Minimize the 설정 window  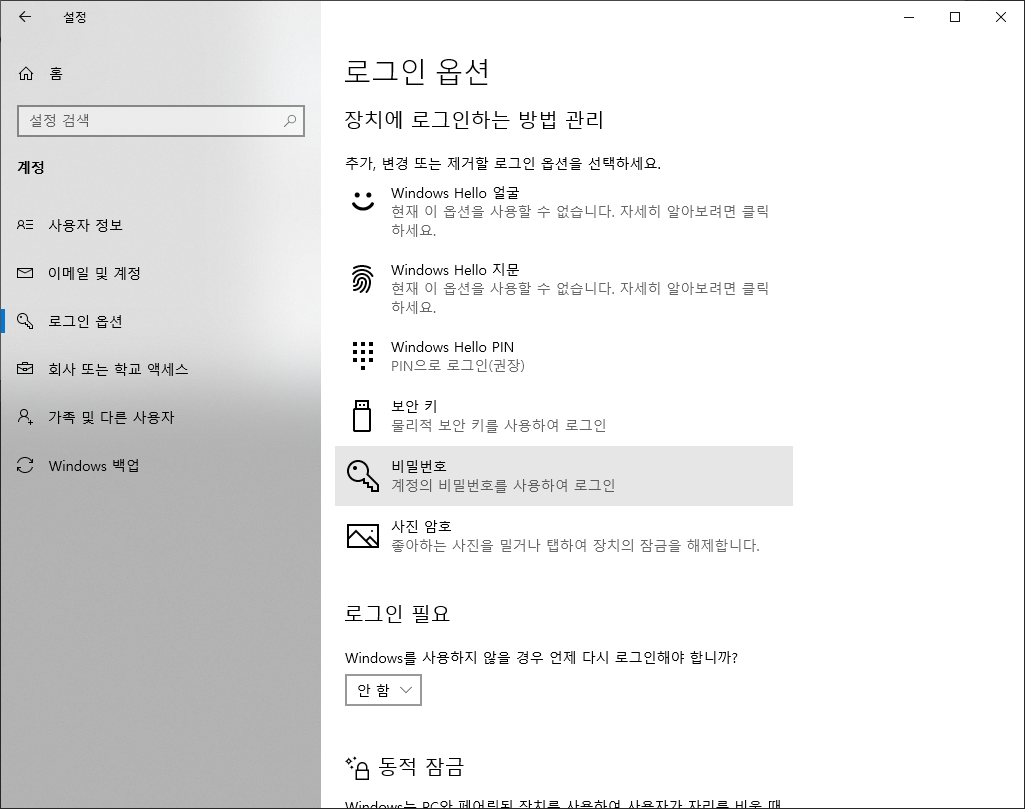(909, 17)
